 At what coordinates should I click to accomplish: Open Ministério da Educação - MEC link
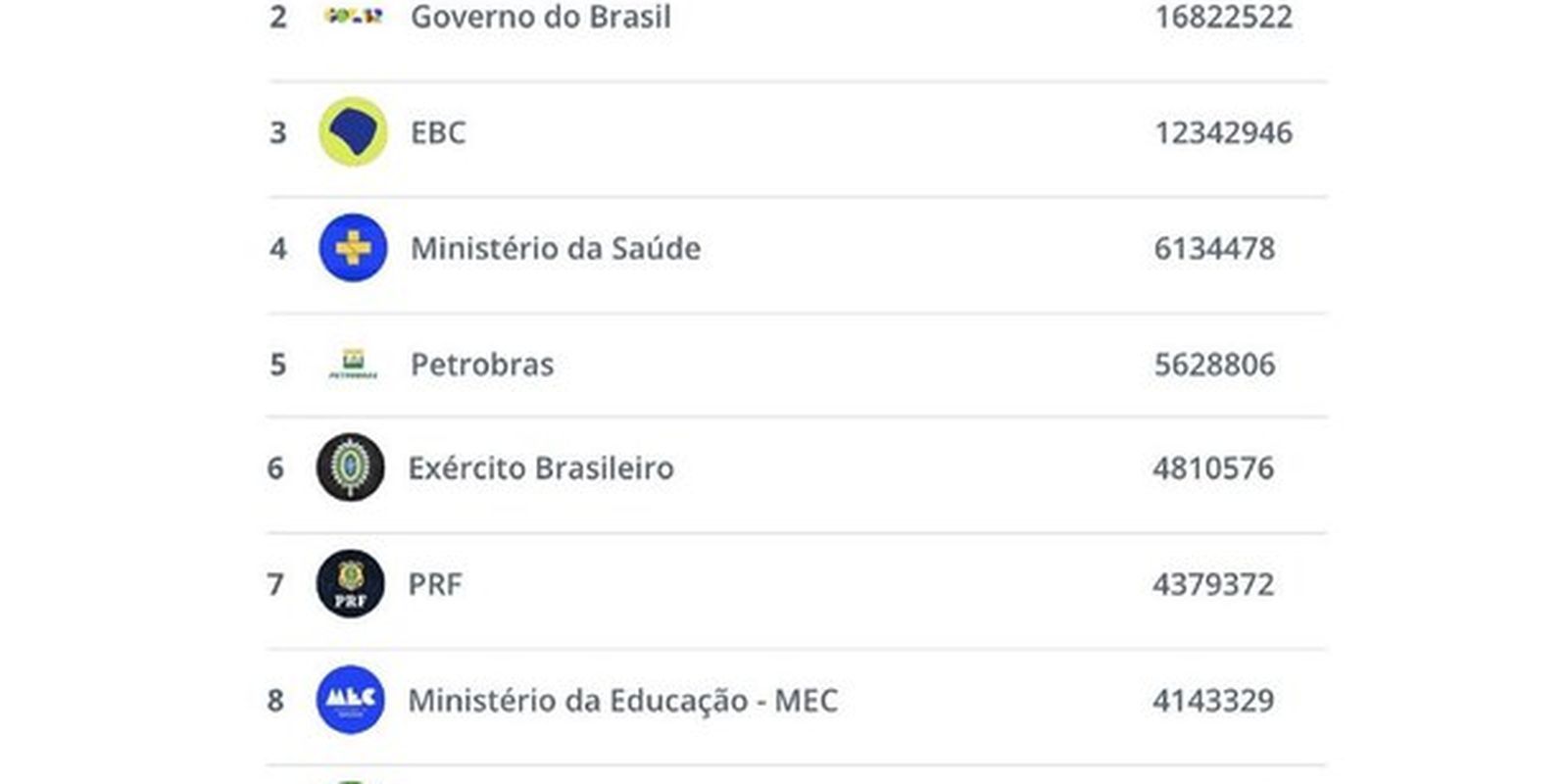[x=622, y=700]
